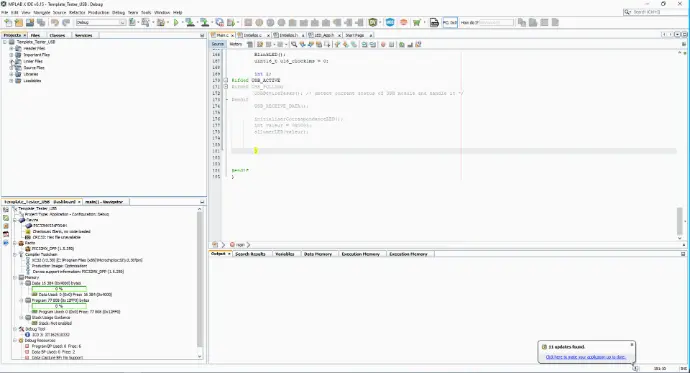
Task: Click the top icon in dashboard sidebar
Action: pyautogui.click(x=6, y=210)
